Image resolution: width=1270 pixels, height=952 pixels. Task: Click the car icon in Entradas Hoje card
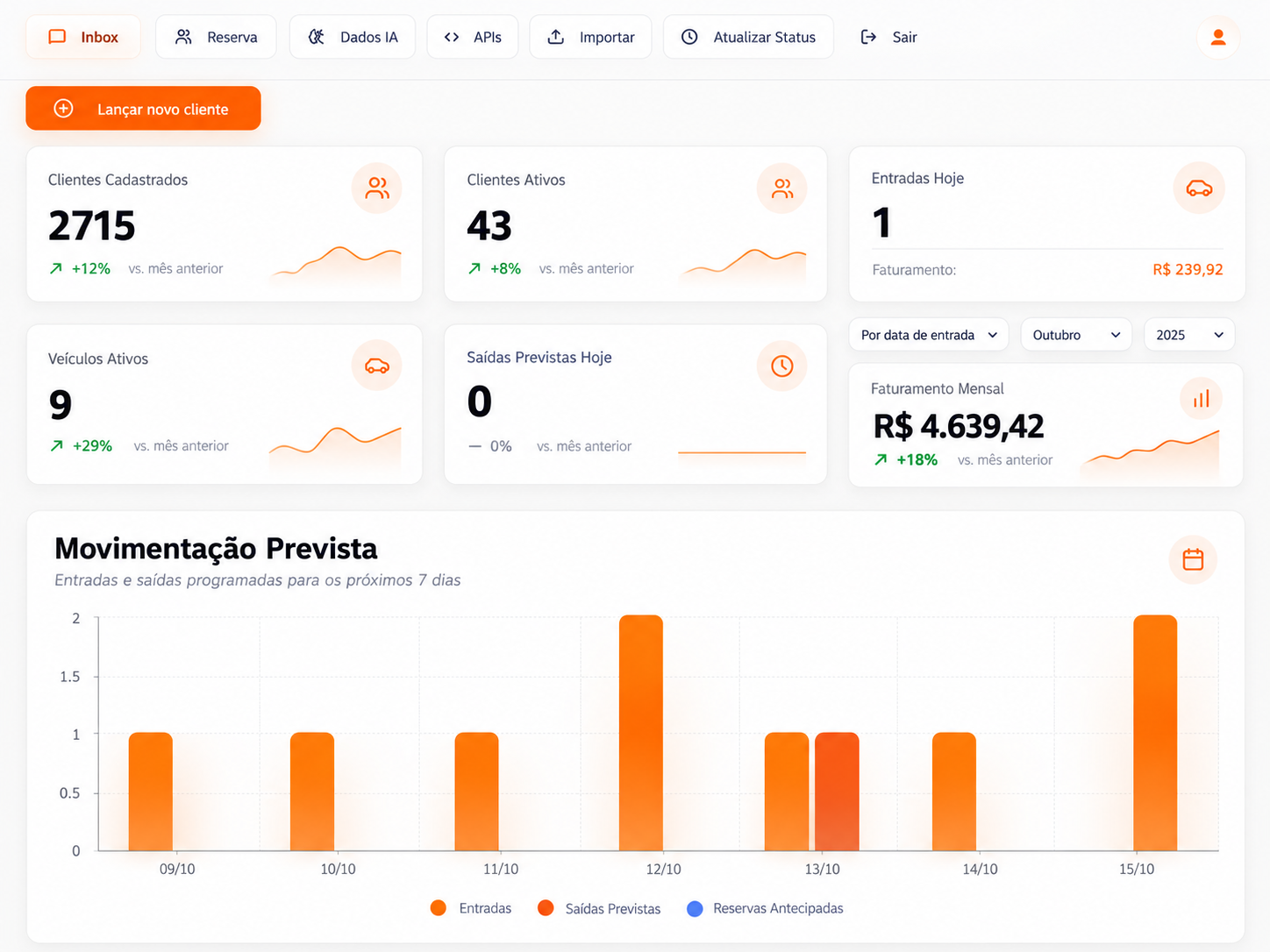1199,188
